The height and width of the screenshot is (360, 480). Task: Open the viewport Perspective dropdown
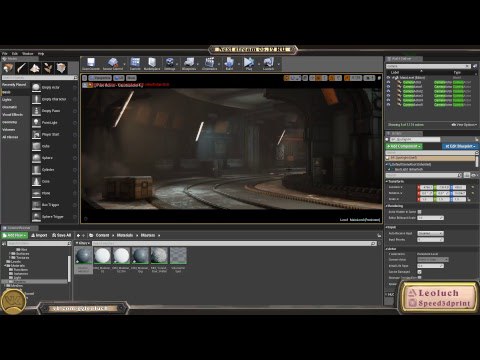point(100,78)
